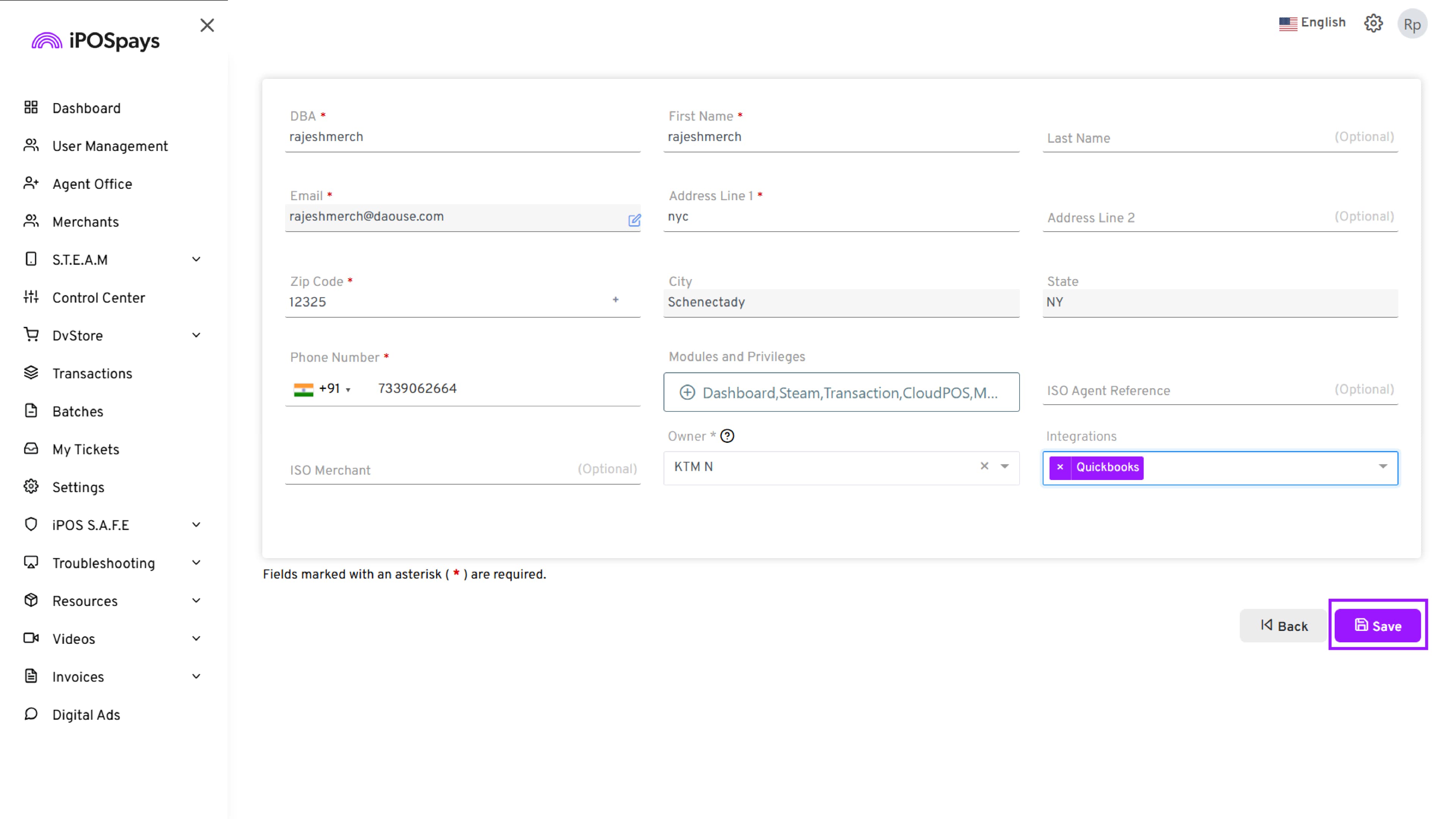The width and height of the screenshot is (1456, 819).
Task: Remove the Quickbooks integration tag
Action: [x=1060, y=467]
